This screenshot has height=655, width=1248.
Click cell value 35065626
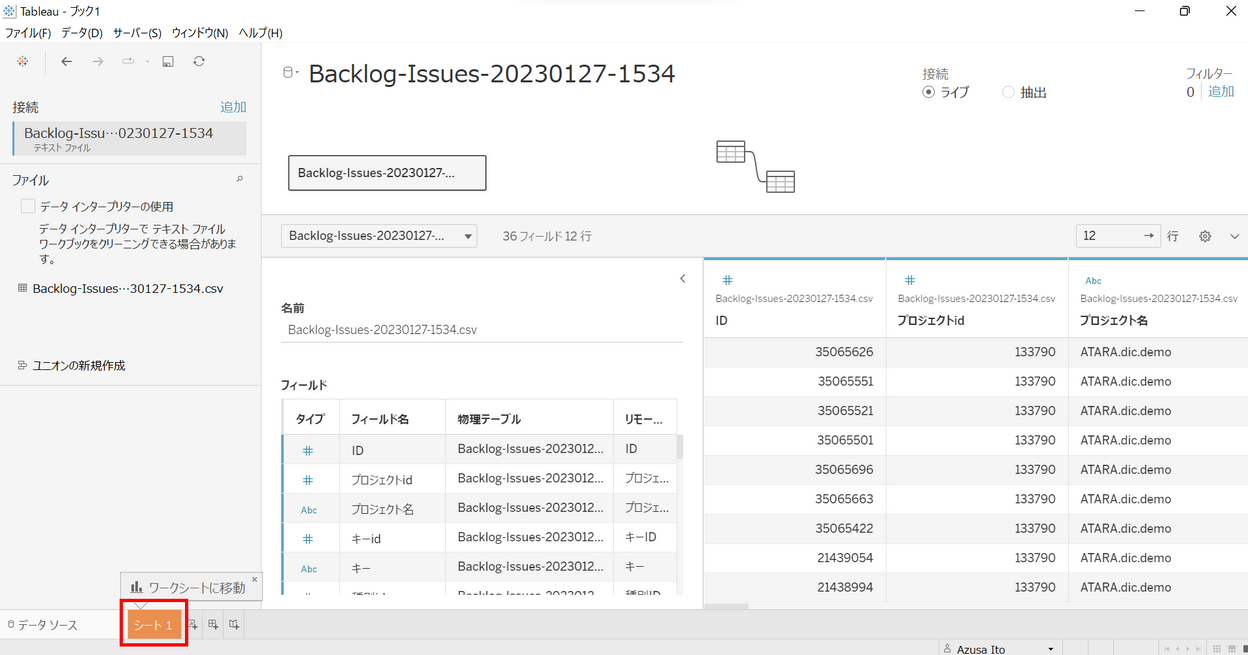(845, 352)
